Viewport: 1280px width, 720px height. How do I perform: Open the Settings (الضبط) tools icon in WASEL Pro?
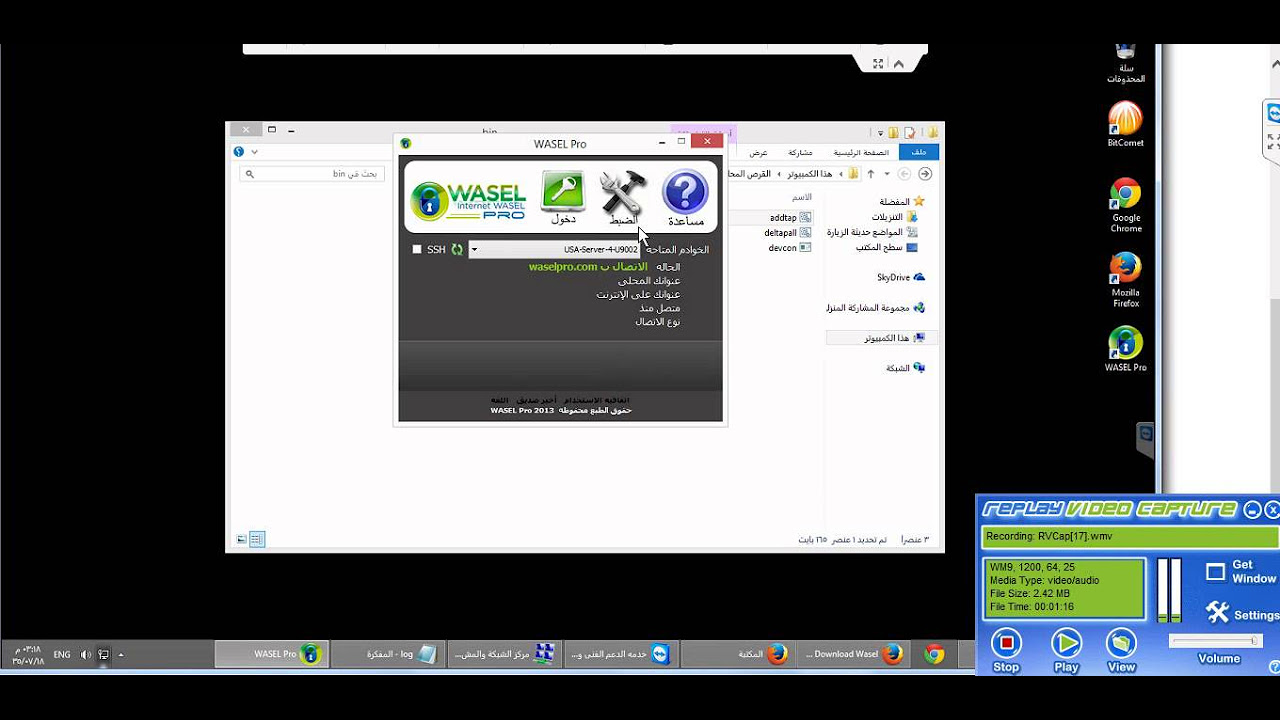tap(623, 196)
